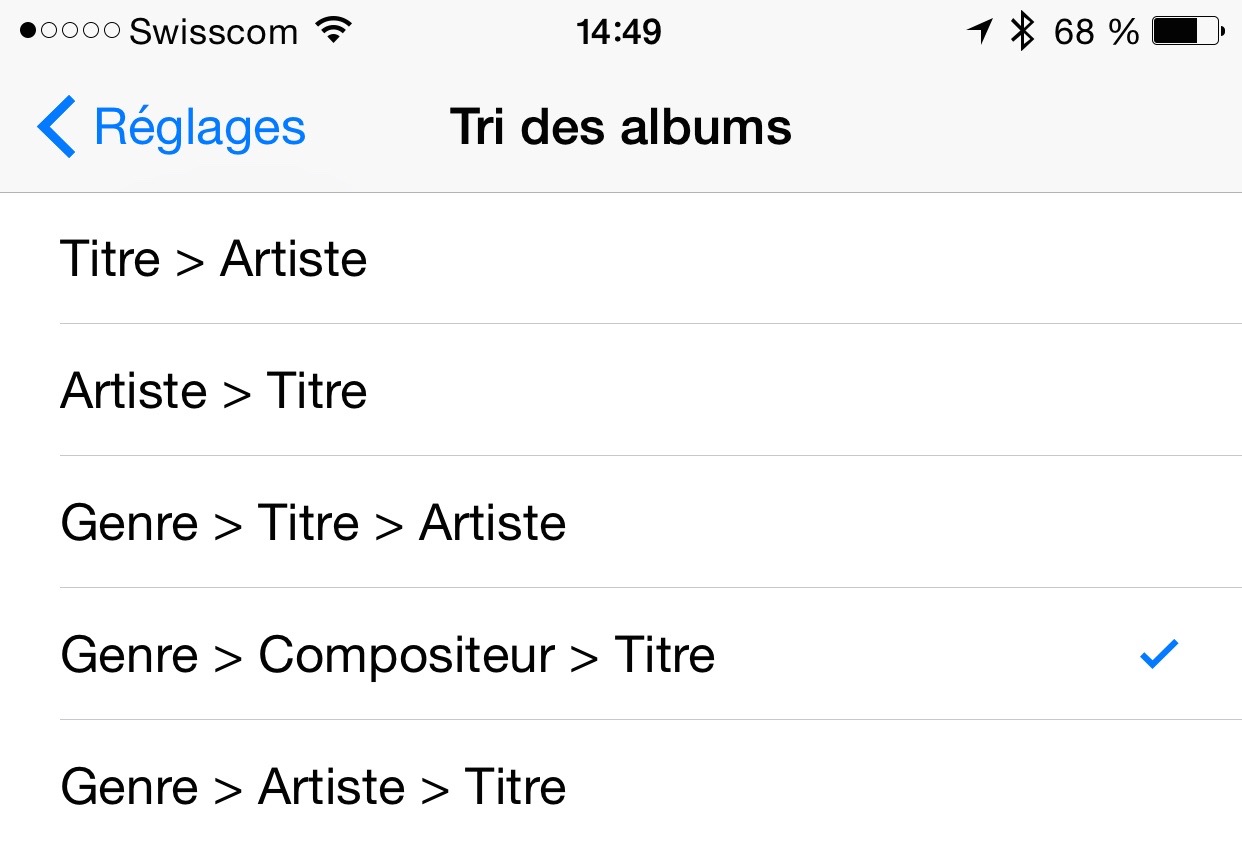The height and width of the screenshot is (850, 1242).
Task: Select the Titre > Artiste sort option
Action: 621,258
